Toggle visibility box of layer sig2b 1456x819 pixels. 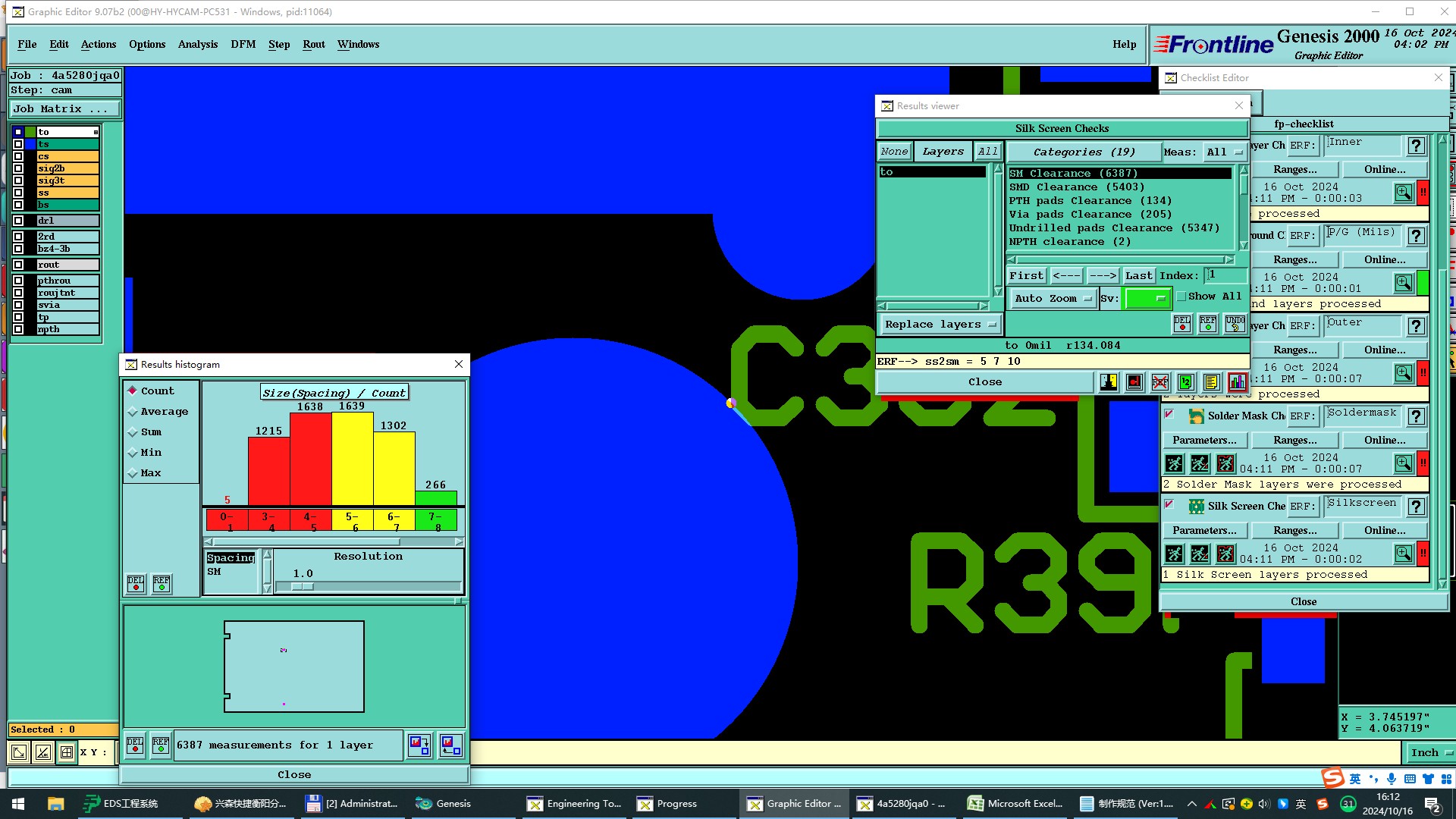click(x=18, y=168)
